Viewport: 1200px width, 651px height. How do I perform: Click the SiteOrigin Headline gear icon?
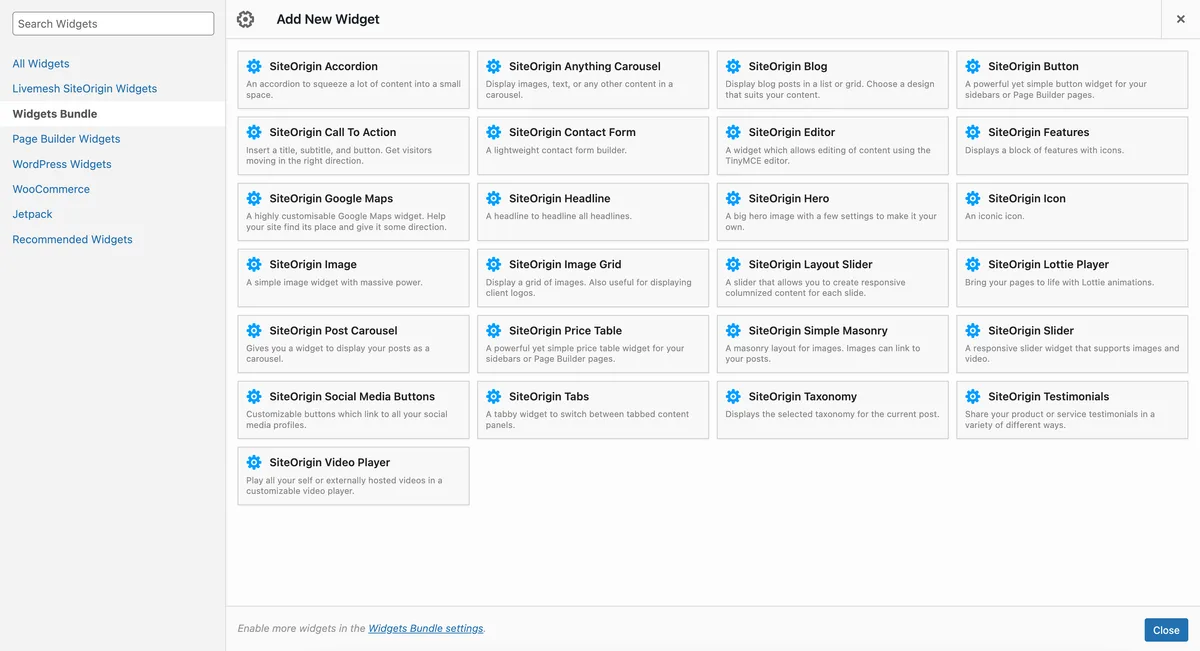493,198
